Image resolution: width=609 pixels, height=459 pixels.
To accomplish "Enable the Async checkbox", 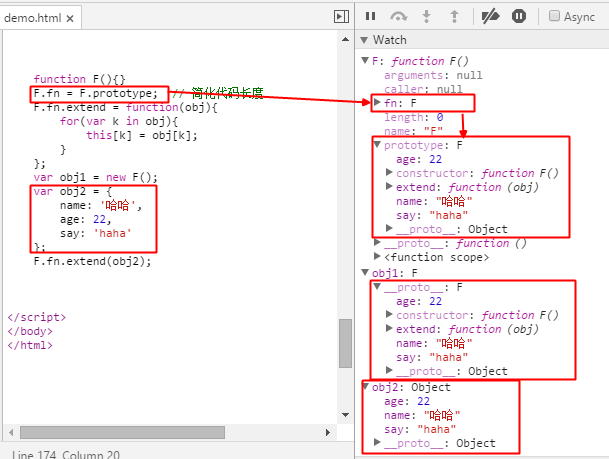I will pos(555,16).
